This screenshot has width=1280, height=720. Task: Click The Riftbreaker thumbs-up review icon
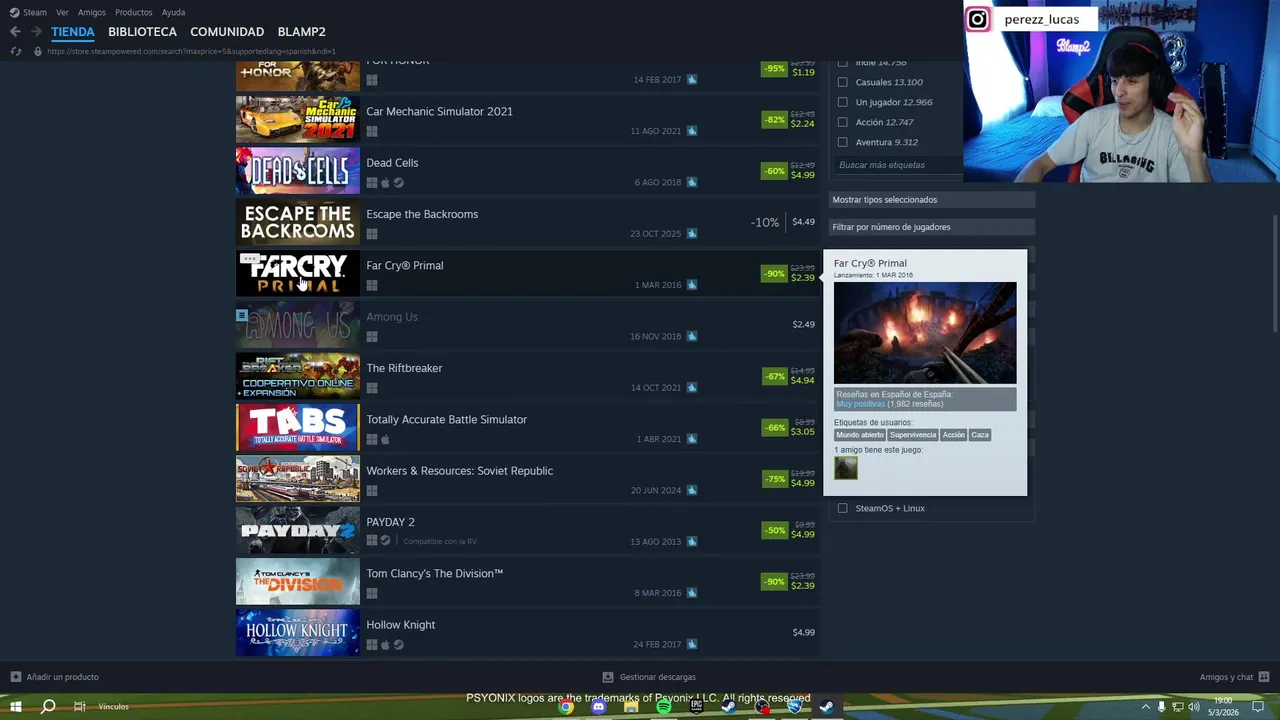[x=691, y=388]
